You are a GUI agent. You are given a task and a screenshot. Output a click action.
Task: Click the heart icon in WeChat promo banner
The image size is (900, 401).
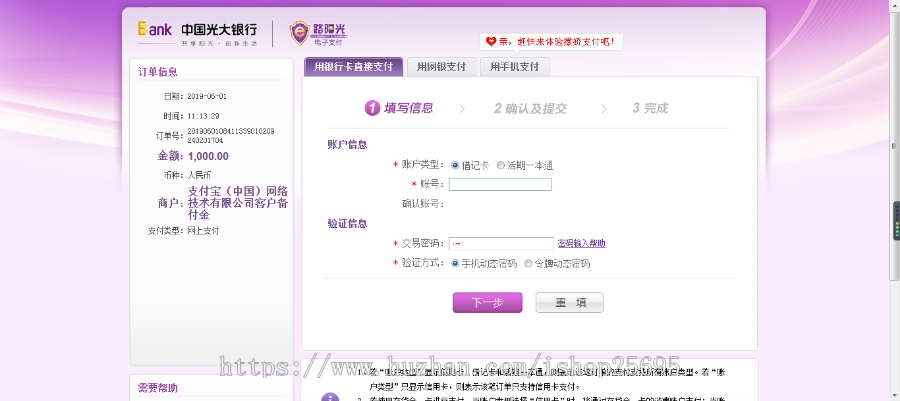pos(490,41)
